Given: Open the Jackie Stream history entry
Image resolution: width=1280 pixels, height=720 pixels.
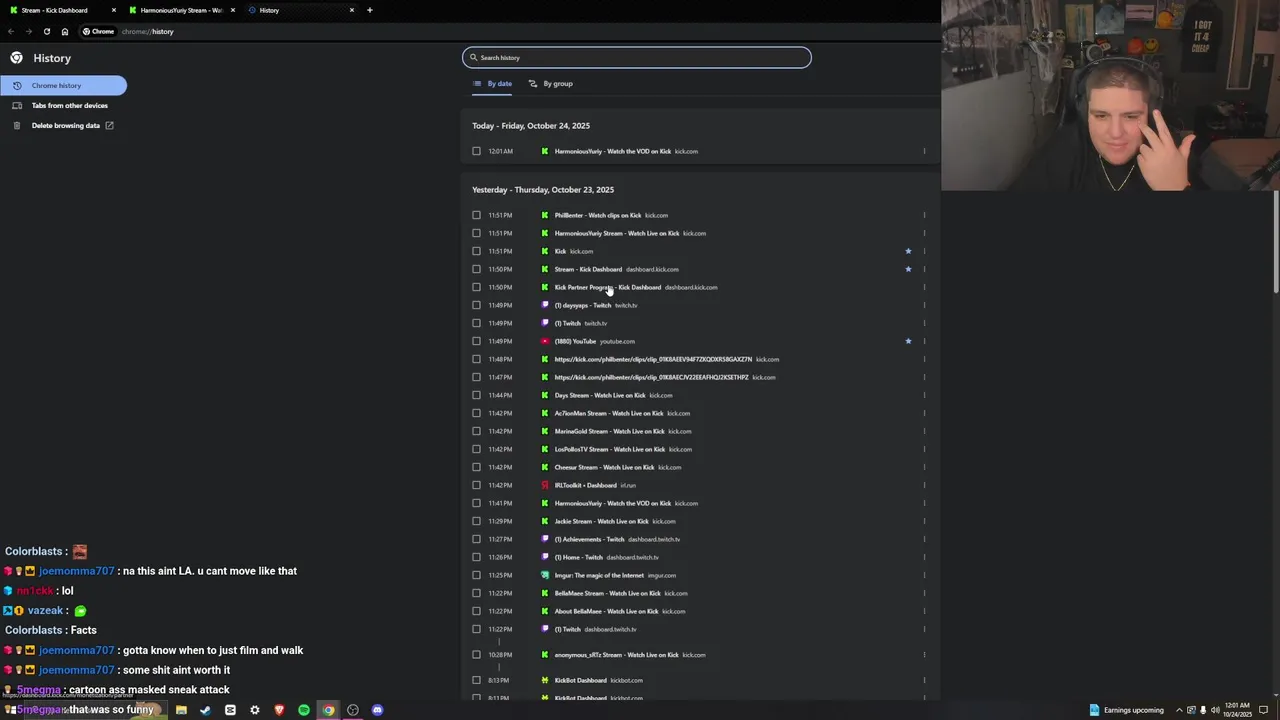Looking at the screenshot, I should tap(601, 521).
